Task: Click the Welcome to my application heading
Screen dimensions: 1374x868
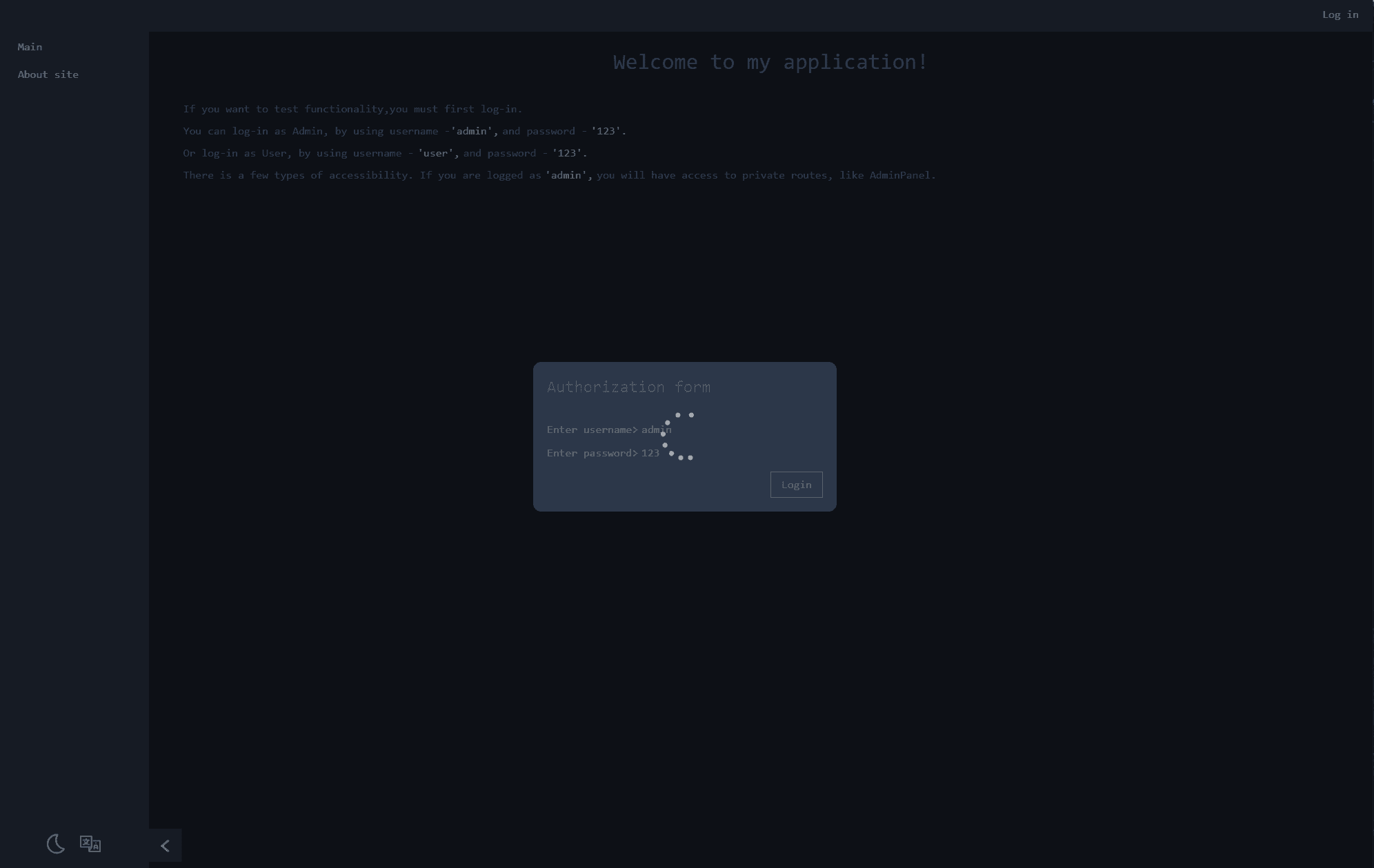Action: (x=770, y=62)
